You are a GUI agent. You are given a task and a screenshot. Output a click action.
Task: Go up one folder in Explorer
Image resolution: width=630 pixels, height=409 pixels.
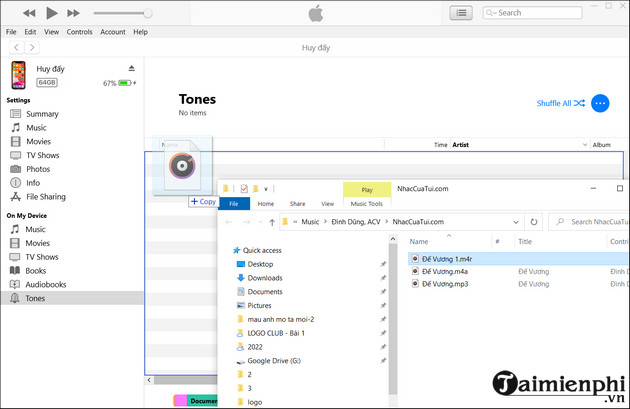[272, 222]
